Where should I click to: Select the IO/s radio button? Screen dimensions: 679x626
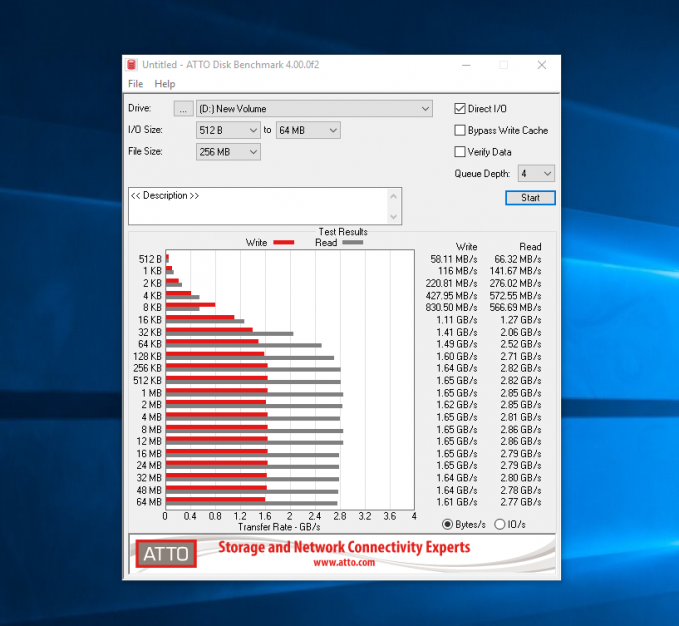[500, 524]
